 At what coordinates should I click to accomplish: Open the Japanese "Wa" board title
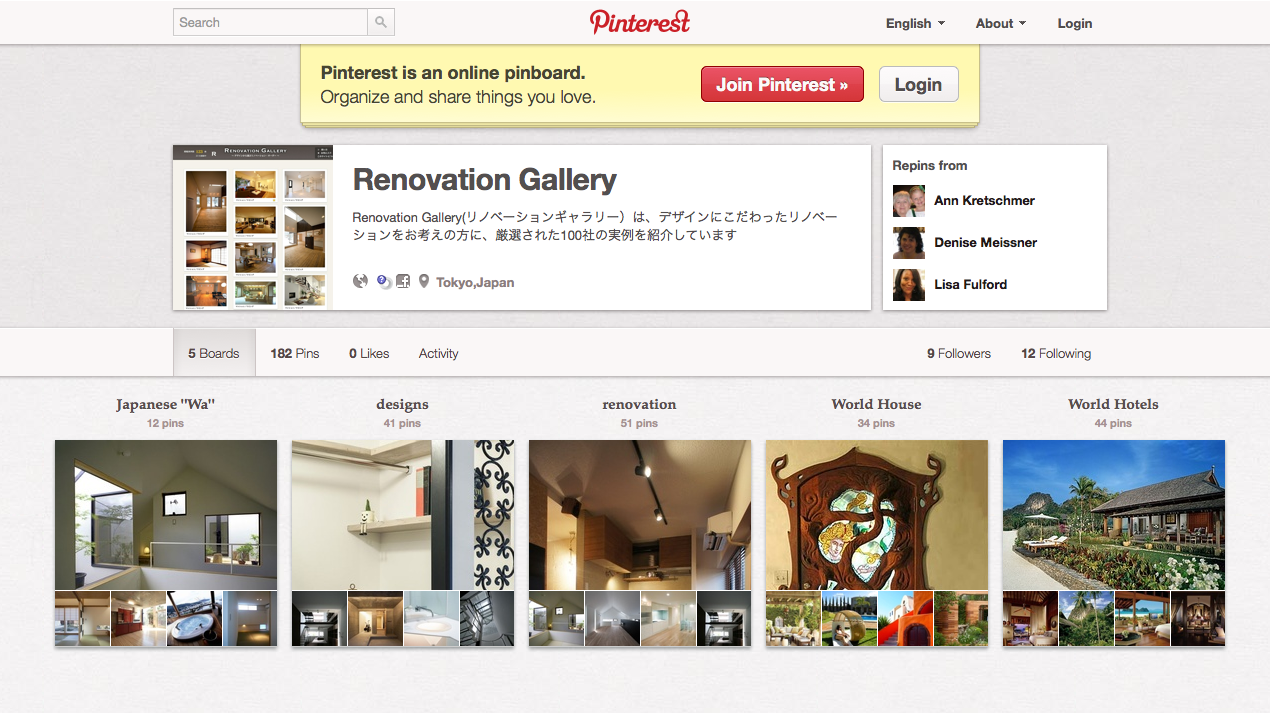click(x=166, y=404)
